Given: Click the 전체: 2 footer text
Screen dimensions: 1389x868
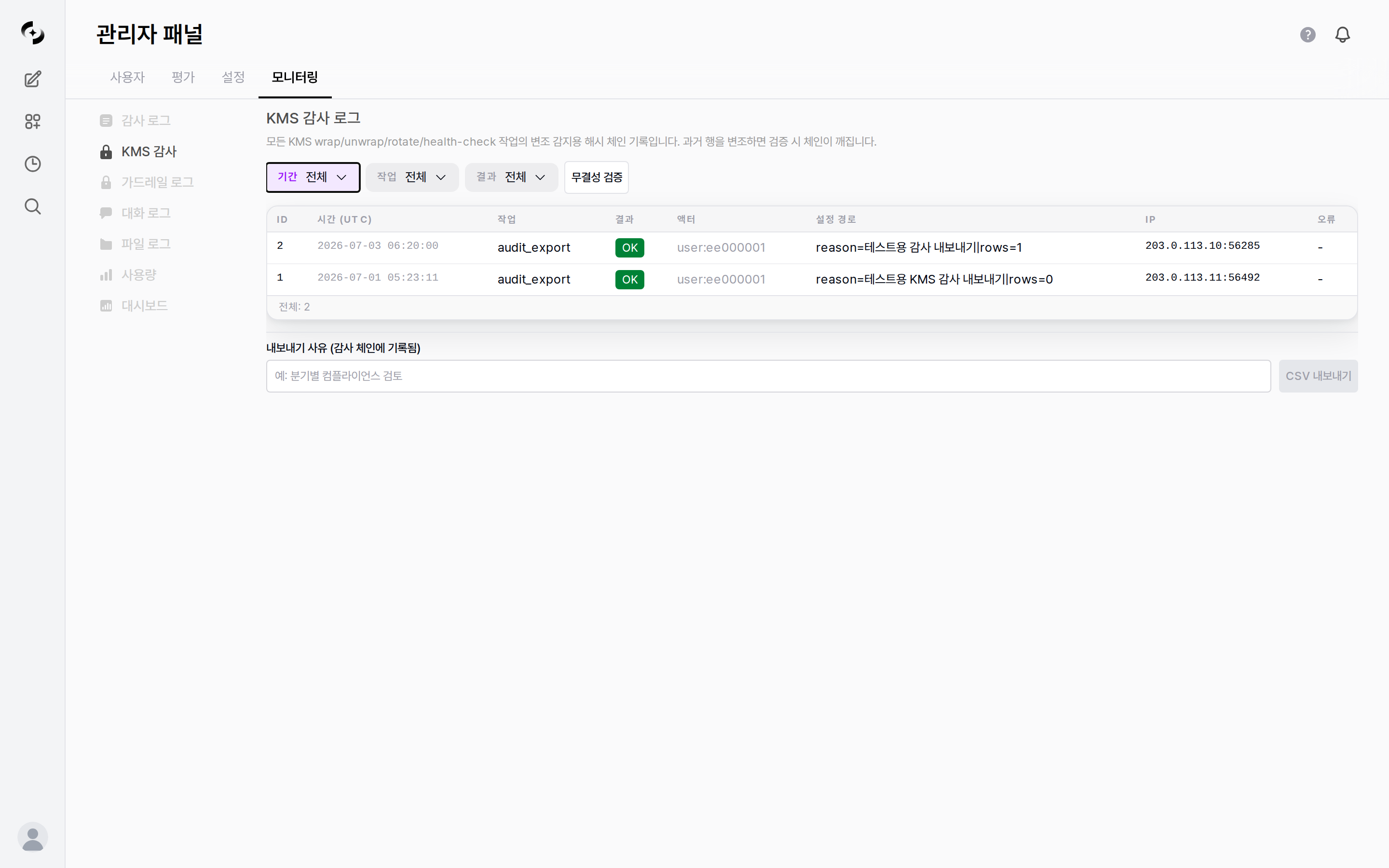Looking at the screenshot, I should click(x=294, y=307).
